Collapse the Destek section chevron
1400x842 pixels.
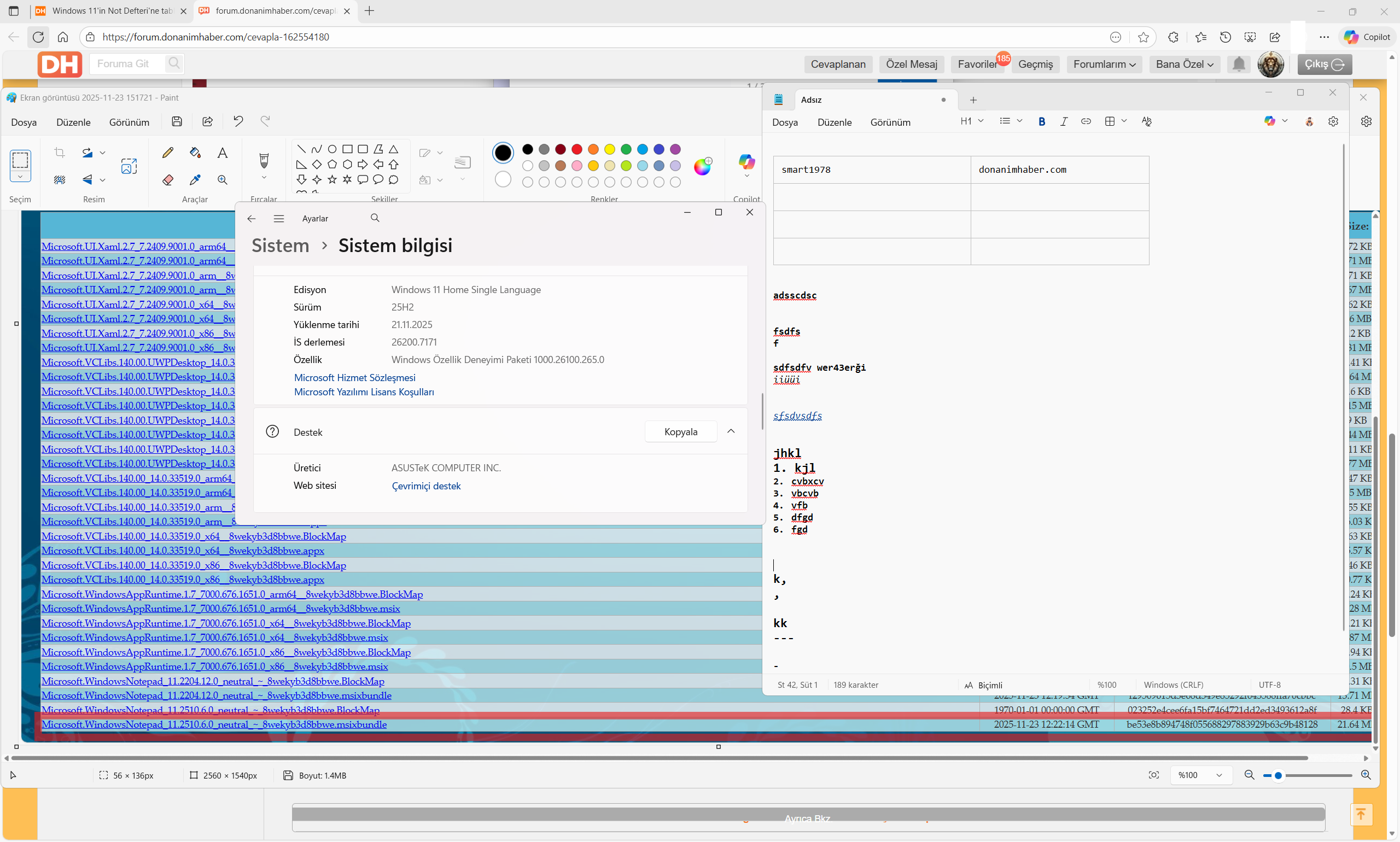pyautogui.click(x=731, y=432)
